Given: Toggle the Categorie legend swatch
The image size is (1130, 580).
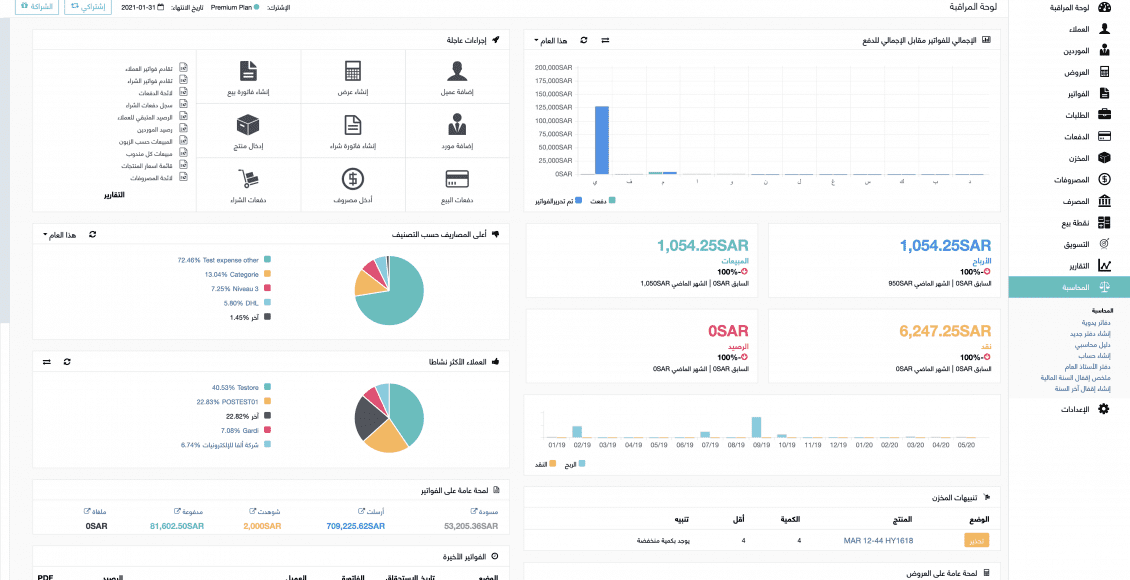Looking at the screenshot, I should tap(267, 274).
